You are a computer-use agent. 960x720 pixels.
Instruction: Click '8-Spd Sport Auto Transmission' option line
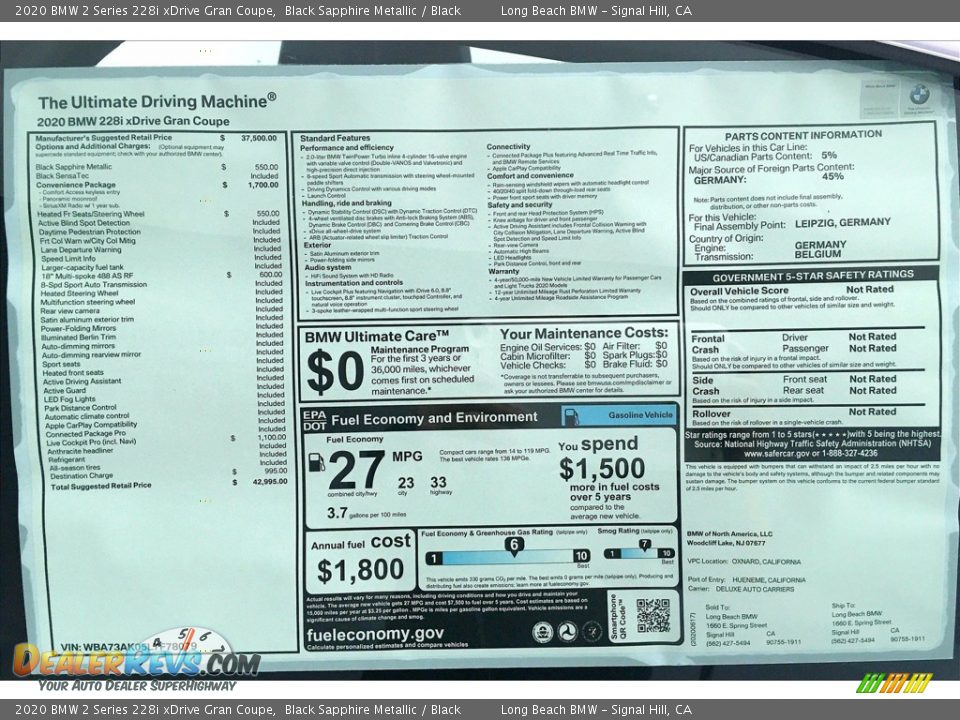tap(94, 284)
